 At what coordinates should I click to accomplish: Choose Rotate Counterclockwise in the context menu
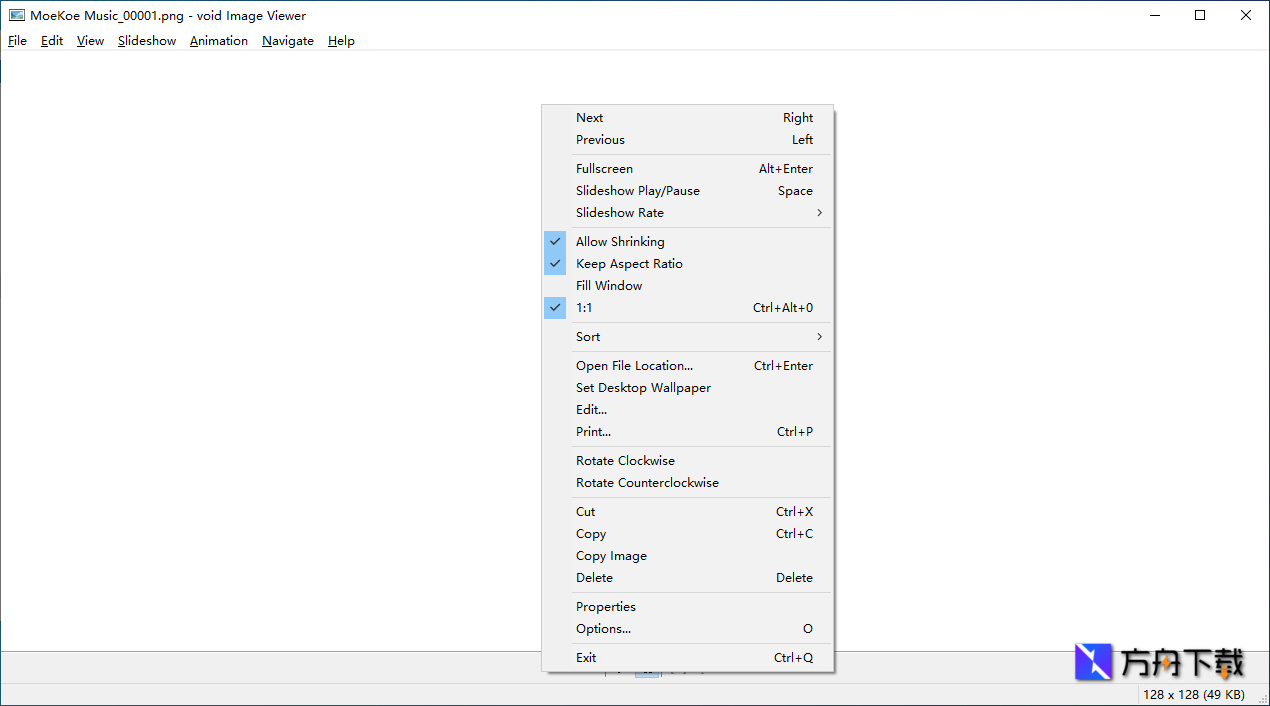coord(647,483)
